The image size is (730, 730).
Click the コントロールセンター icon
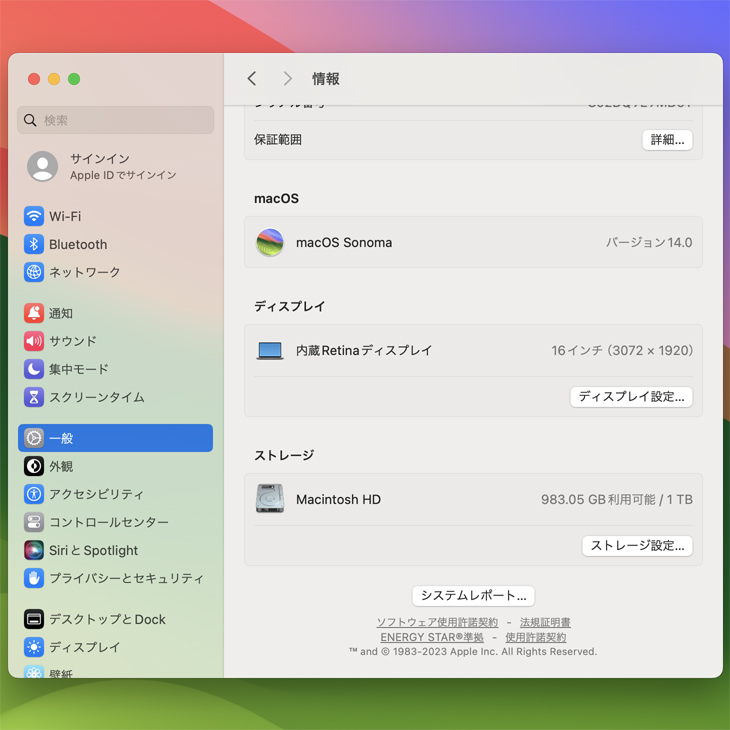(34, 522)
